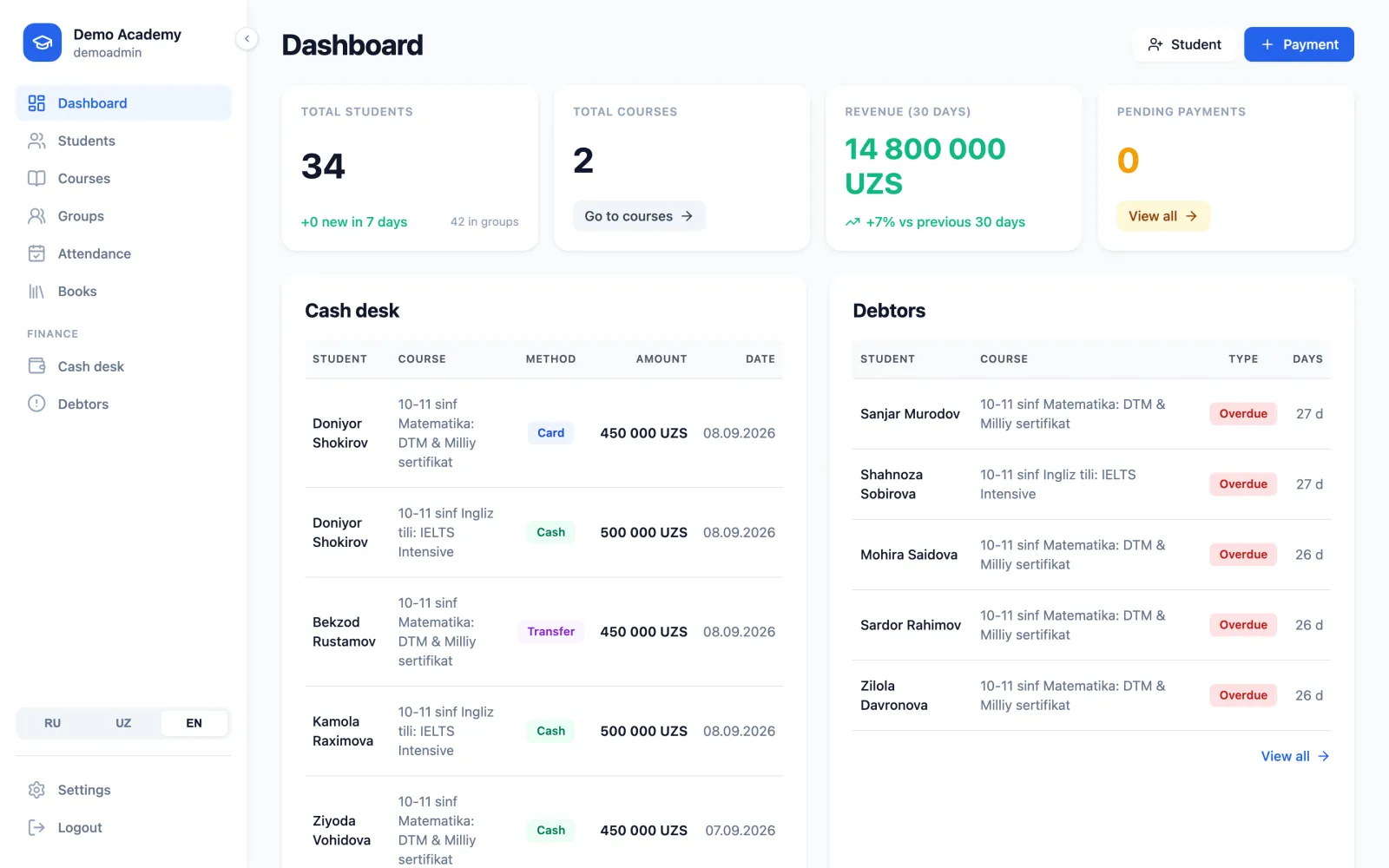The width and height of the screenshot is (1389, 868).
Task: Click View all in Pending Payments card
Action: tap(1163, 216)
